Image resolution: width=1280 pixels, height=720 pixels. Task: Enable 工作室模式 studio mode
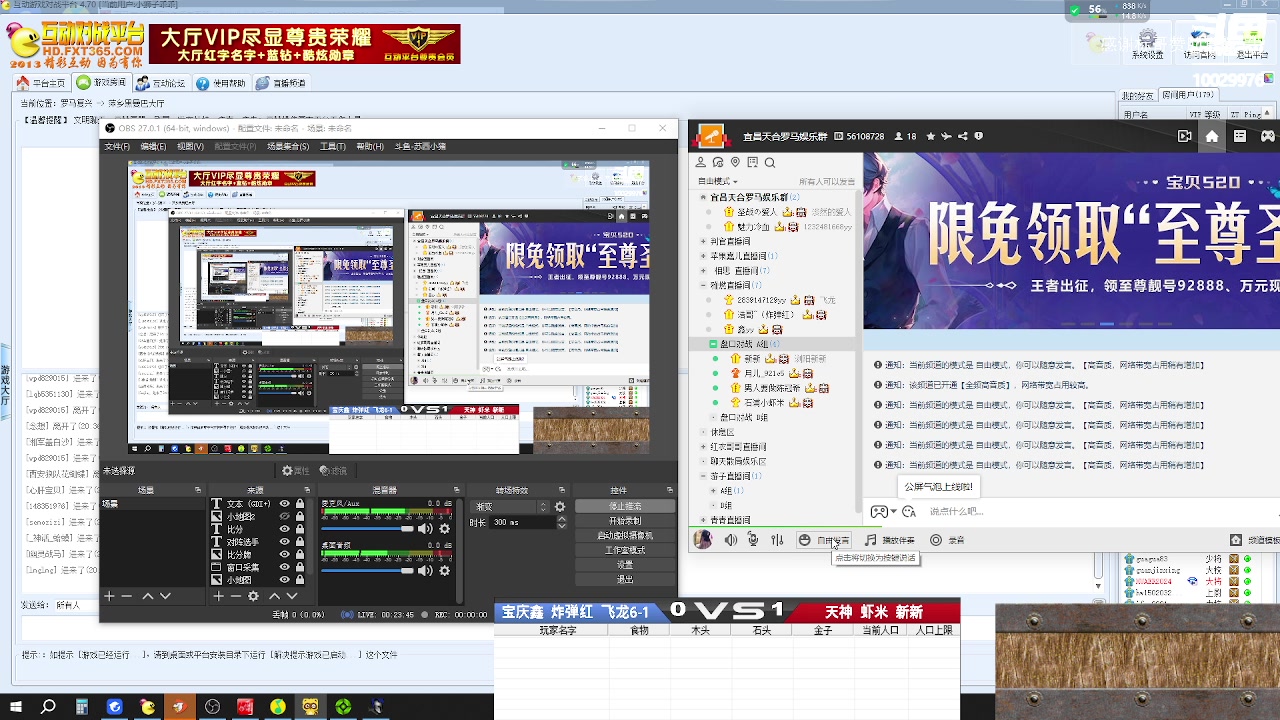tap(625, 550)
